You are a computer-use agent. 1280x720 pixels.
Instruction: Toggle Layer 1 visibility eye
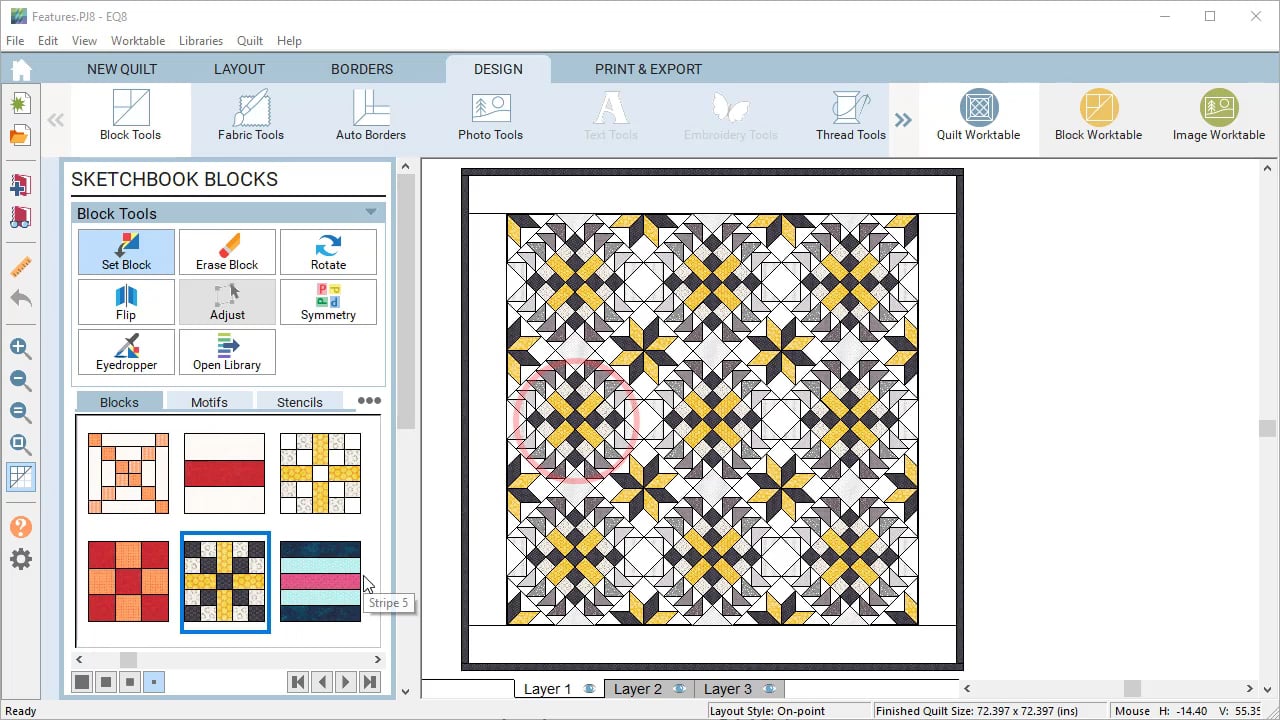click(590, 689)
